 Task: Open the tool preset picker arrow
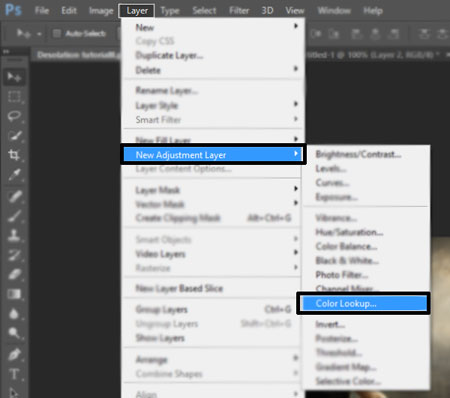pyautogui.click(x=39, y=34)
